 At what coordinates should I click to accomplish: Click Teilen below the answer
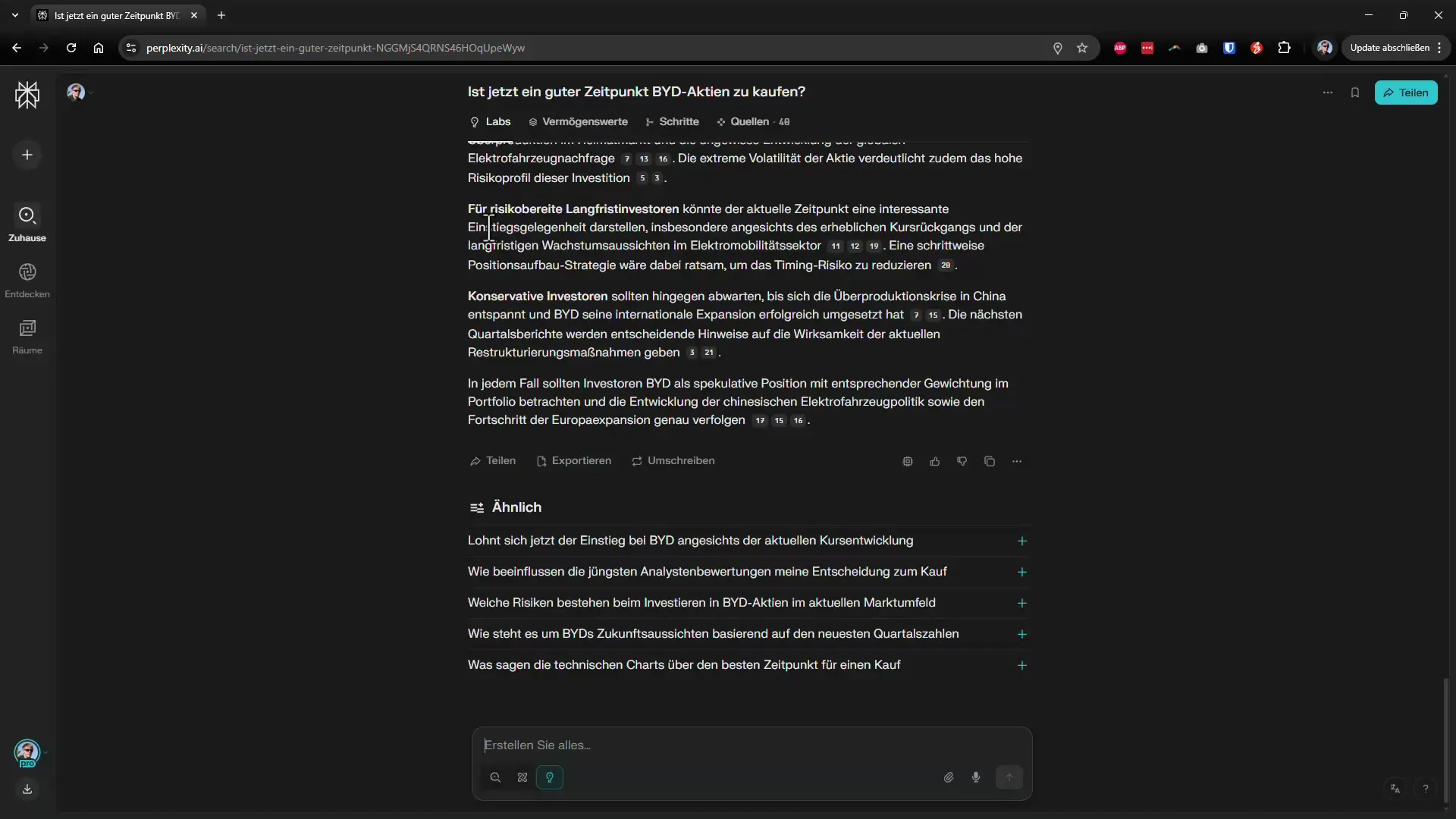(493, 461)
